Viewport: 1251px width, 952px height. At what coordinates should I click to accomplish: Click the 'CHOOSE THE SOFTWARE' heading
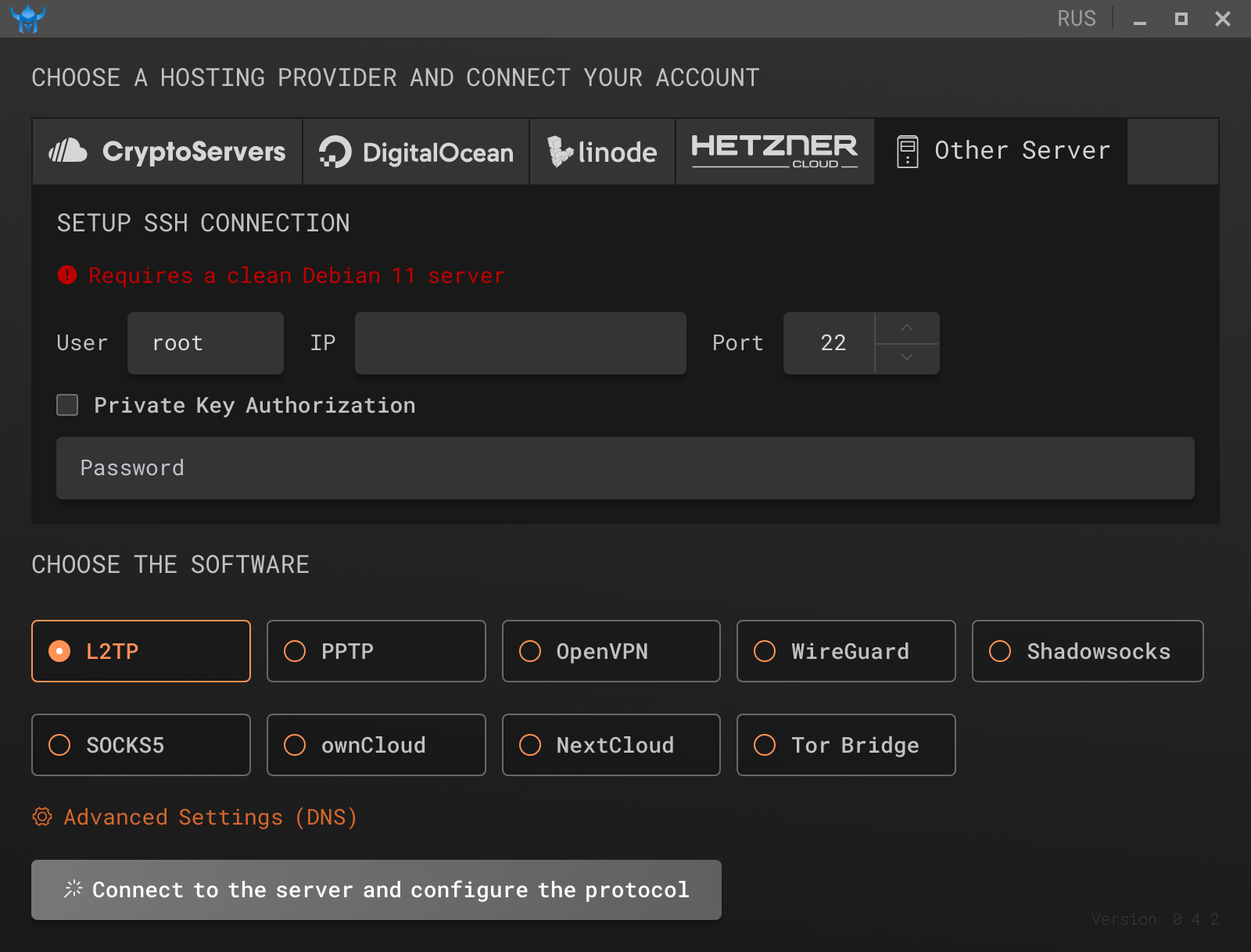click(x=170, y=564)
